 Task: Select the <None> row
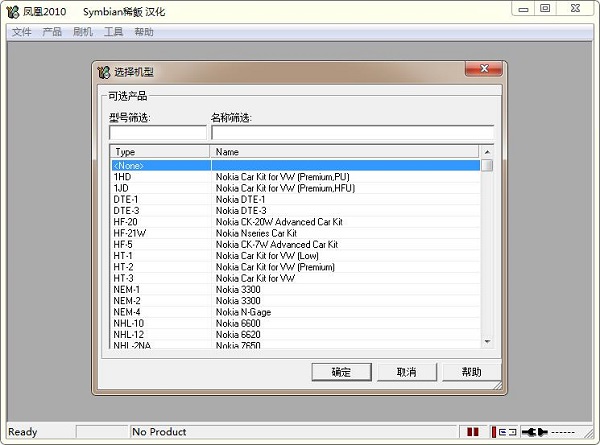(x=295, y=165)
